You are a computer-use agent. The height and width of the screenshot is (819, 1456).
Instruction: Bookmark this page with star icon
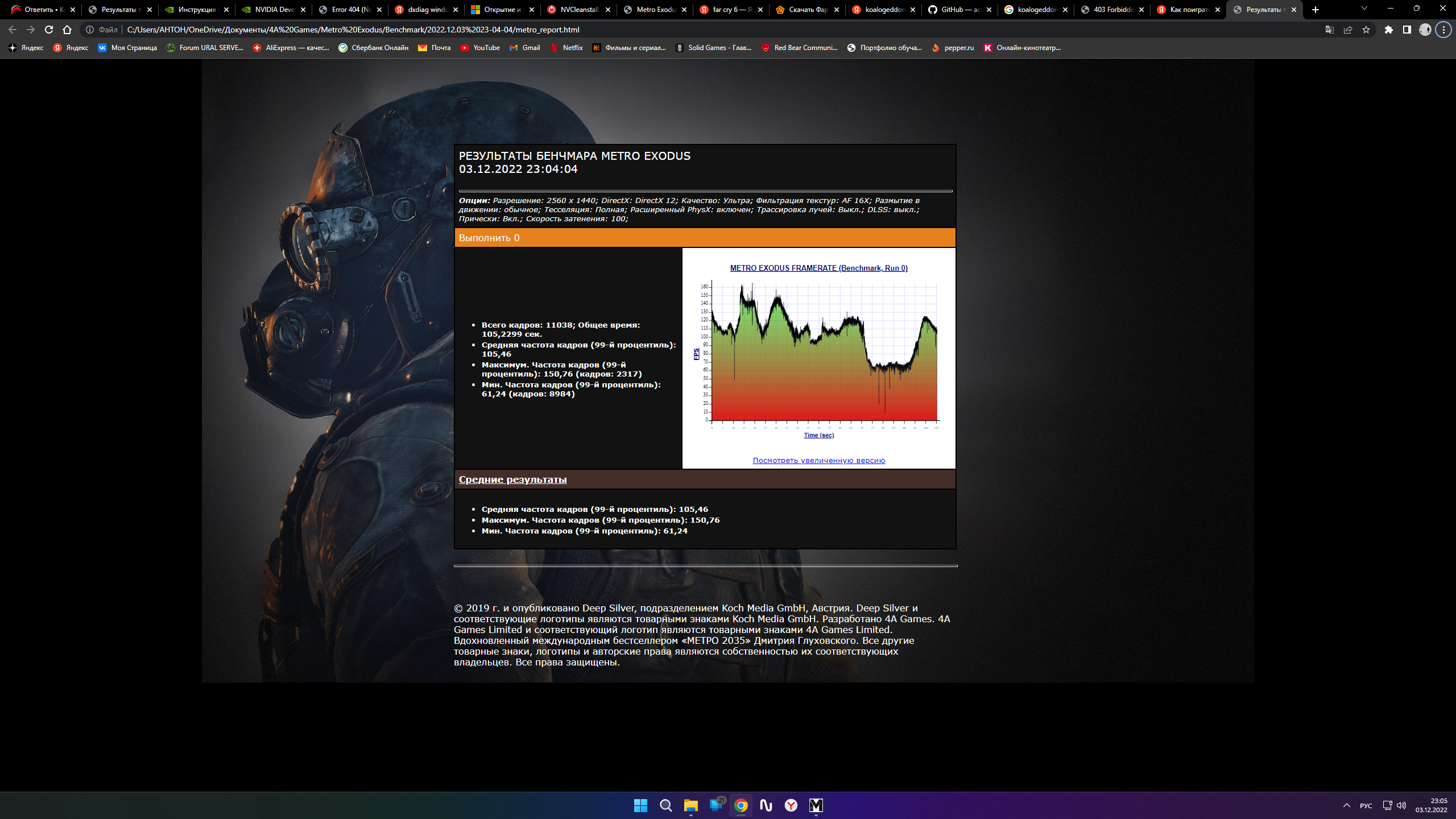tap(1366, 30)
